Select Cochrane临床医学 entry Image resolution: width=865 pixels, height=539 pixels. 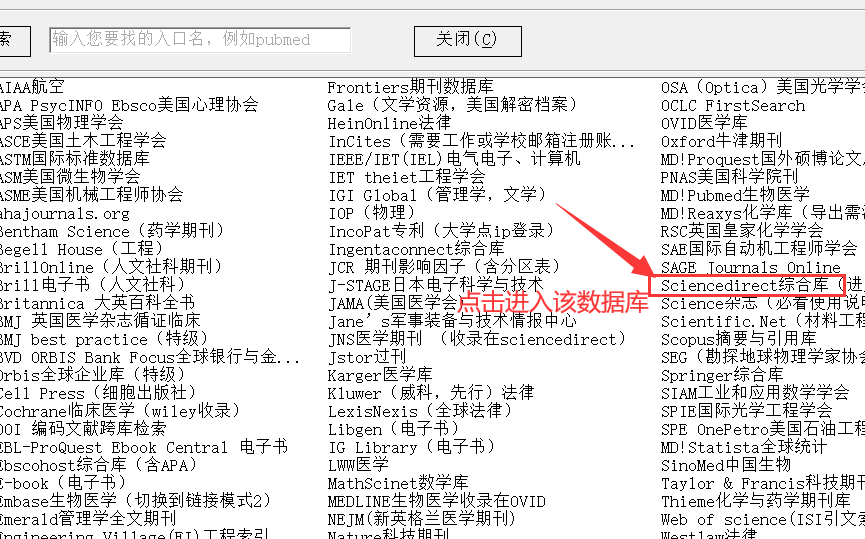(120, 411)
